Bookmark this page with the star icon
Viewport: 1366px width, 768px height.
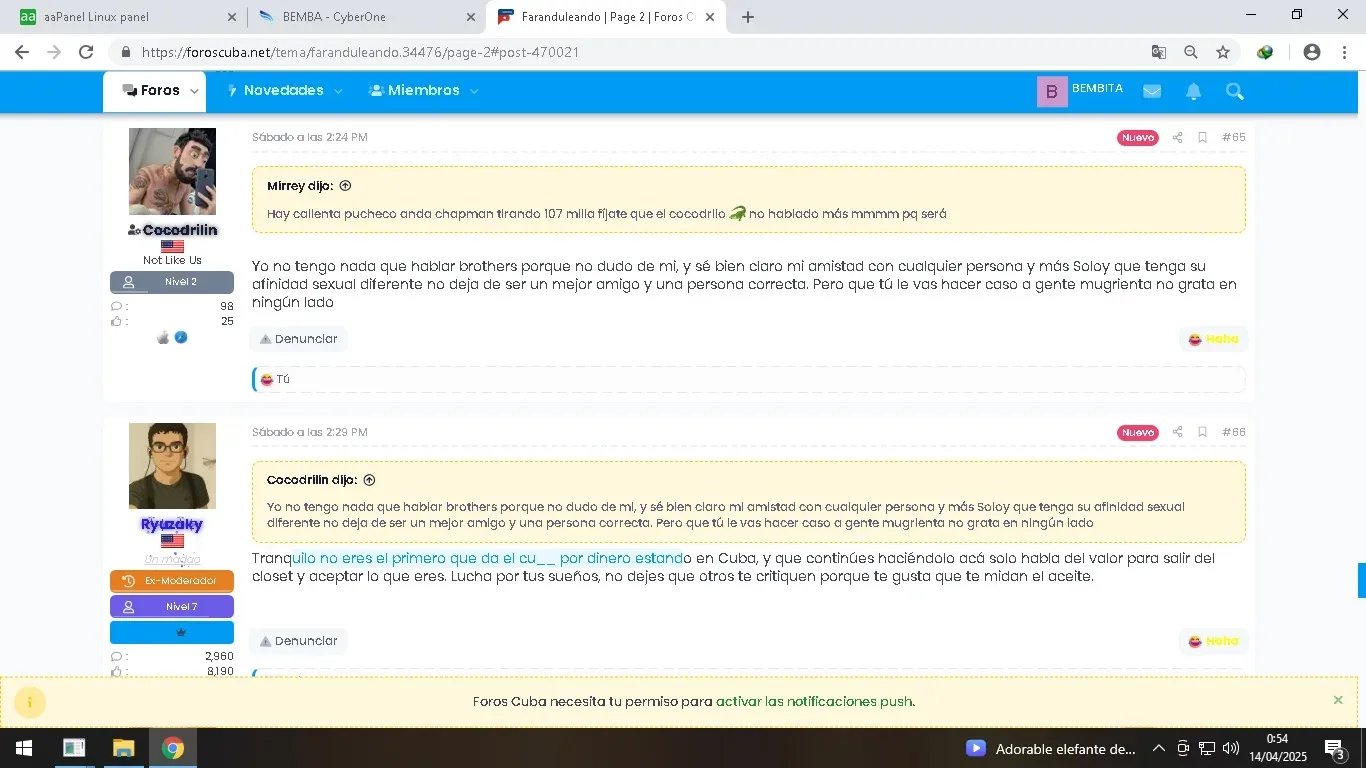pyautogui.click(x=1222, y=52)
